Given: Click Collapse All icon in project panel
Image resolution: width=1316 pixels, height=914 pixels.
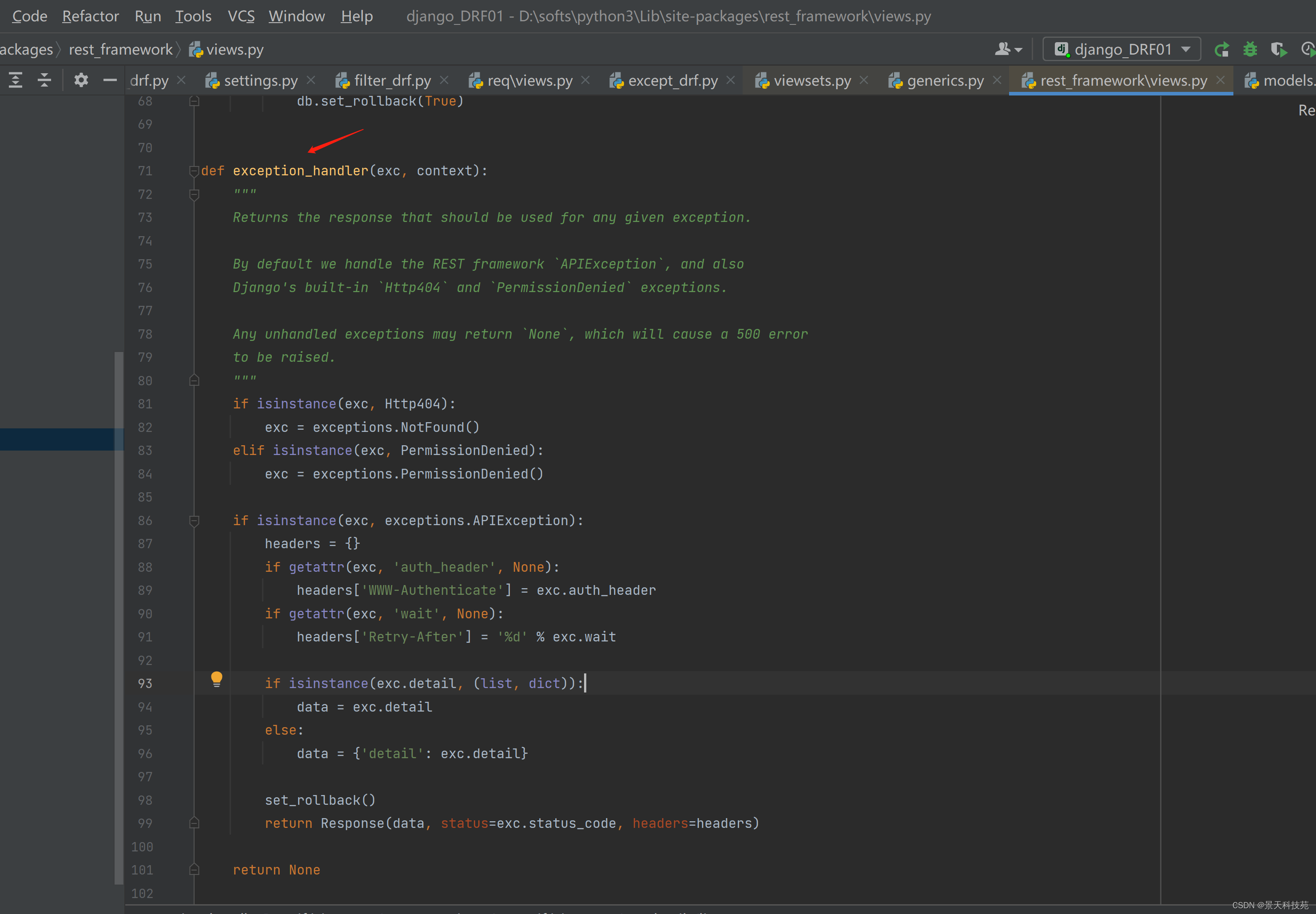Looking at the screenshot, I should point(44,80).
